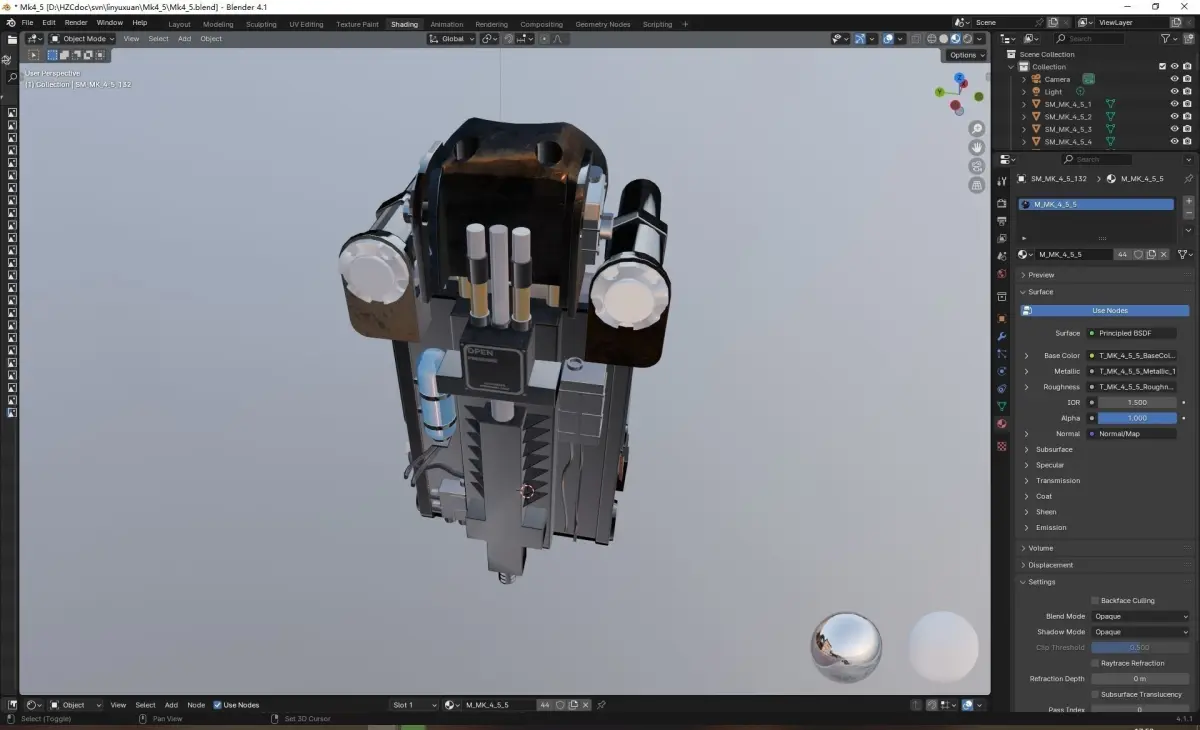
Task: Add material slot with plus button
Action: (1189, 201)
